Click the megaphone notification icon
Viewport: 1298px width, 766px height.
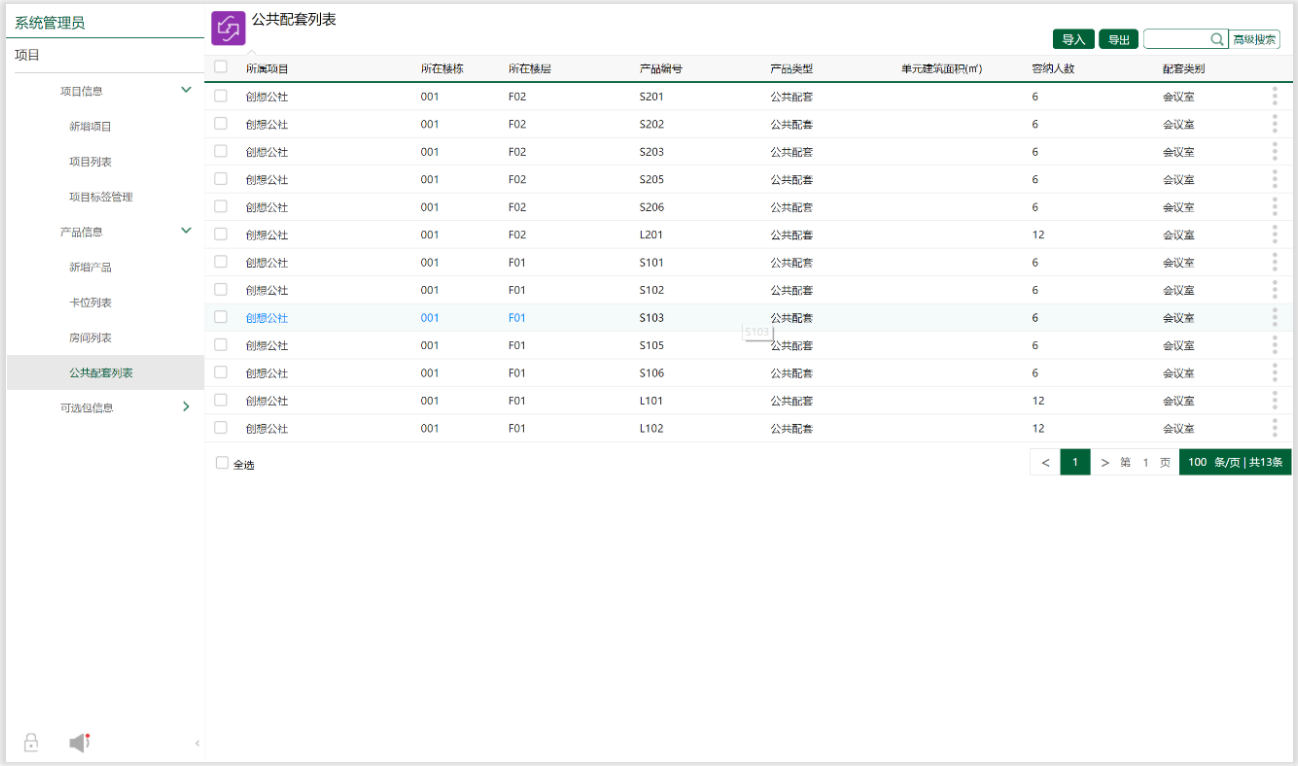[x=80, y=743]
